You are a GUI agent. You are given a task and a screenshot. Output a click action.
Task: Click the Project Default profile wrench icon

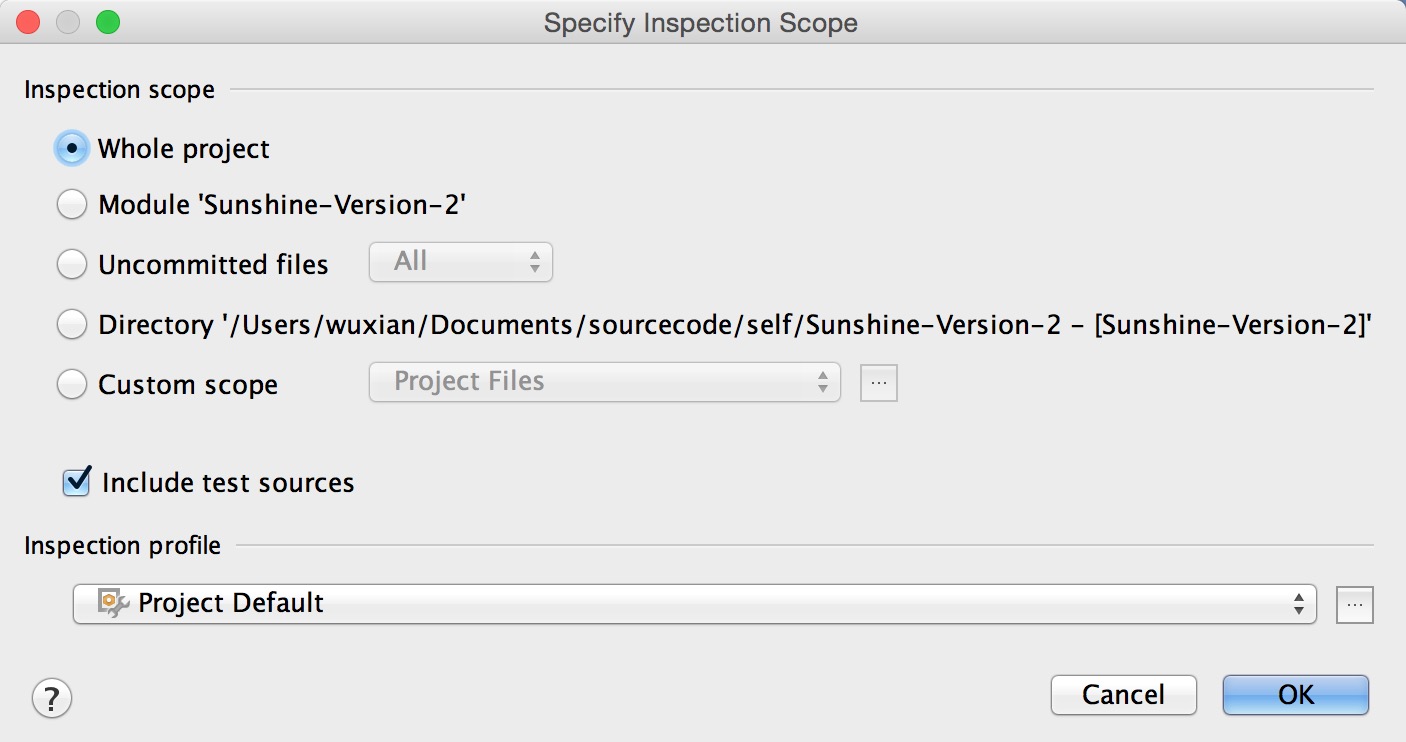coord(113,603)
